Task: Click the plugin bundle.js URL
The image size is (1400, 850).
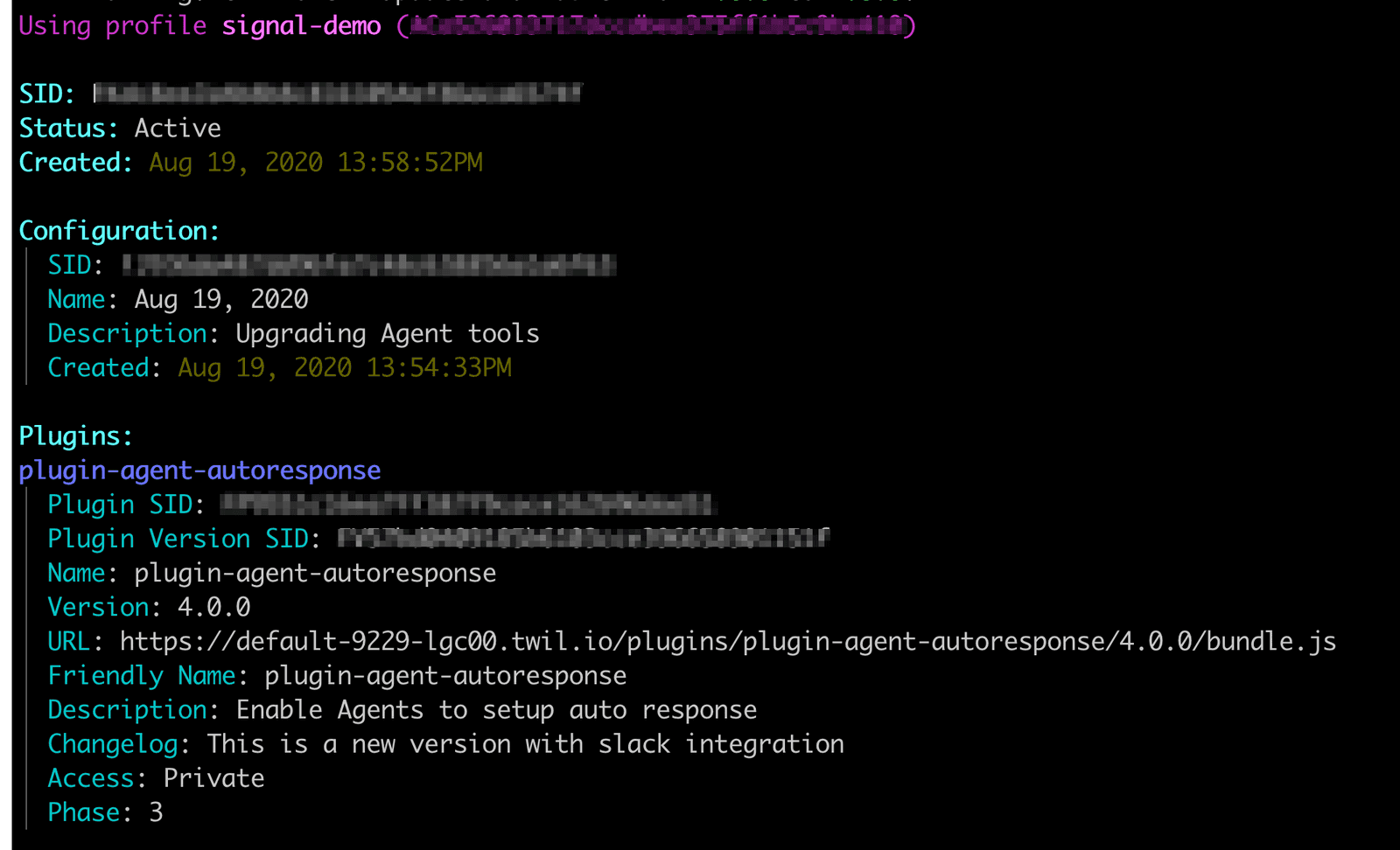Action: click(x=727, y=642)
